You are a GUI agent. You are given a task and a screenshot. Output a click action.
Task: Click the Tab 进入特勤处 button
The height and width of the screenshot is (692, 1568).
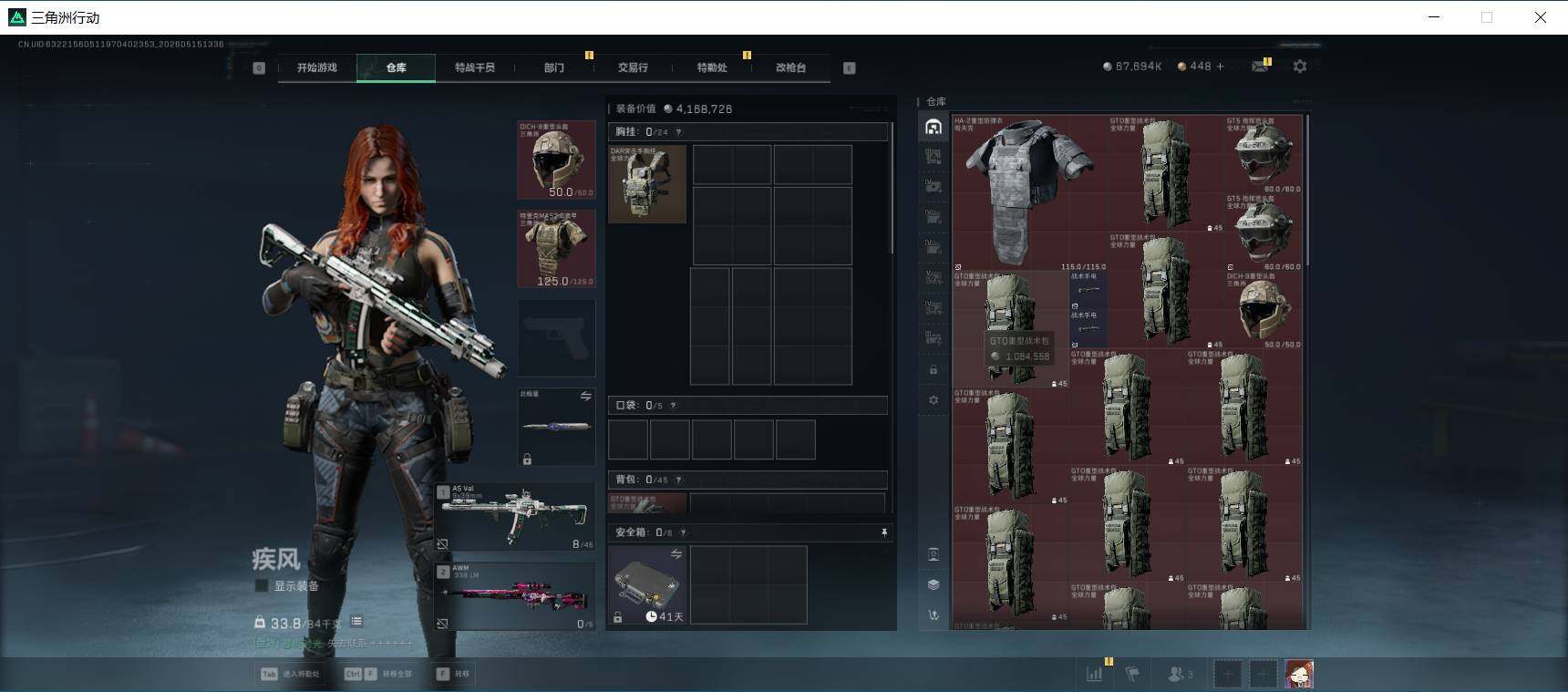click(291, 674)
